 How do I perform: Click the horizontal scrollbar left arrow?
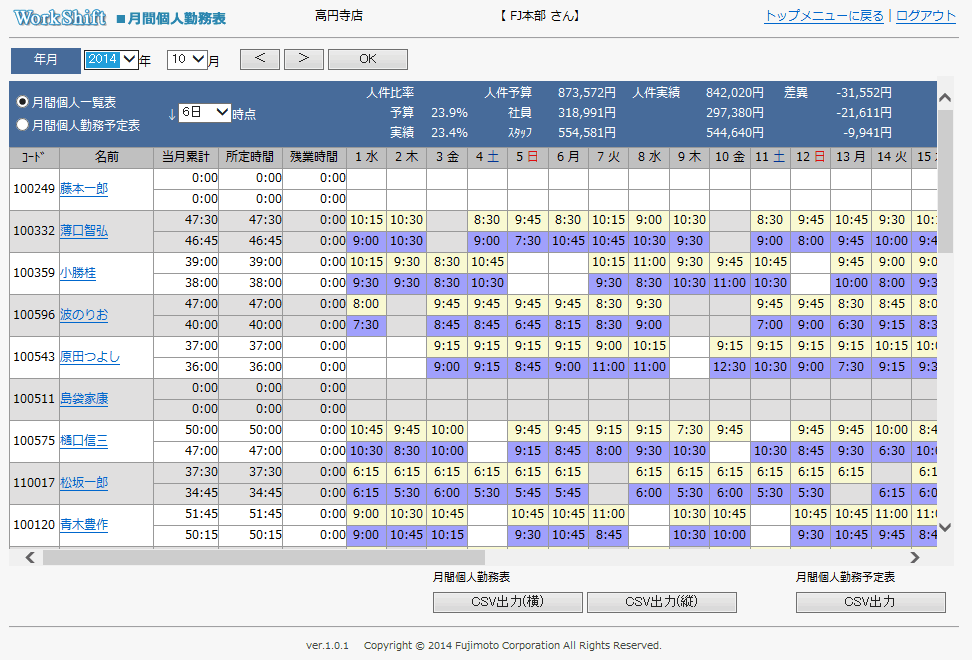(x=29, y=557)
